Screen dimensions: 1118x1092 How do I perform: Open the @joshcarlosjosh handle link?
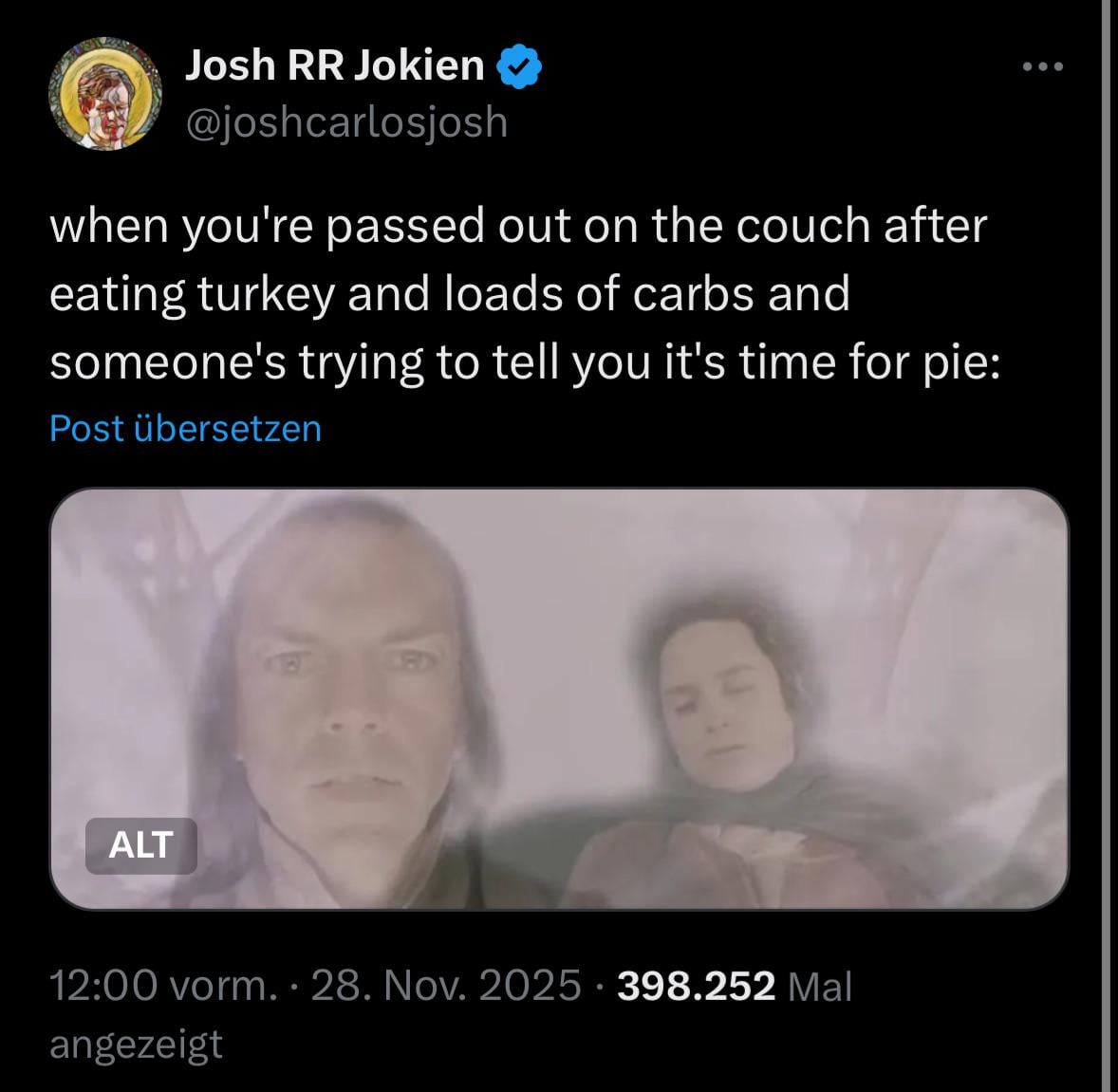(x=346, y=122)
